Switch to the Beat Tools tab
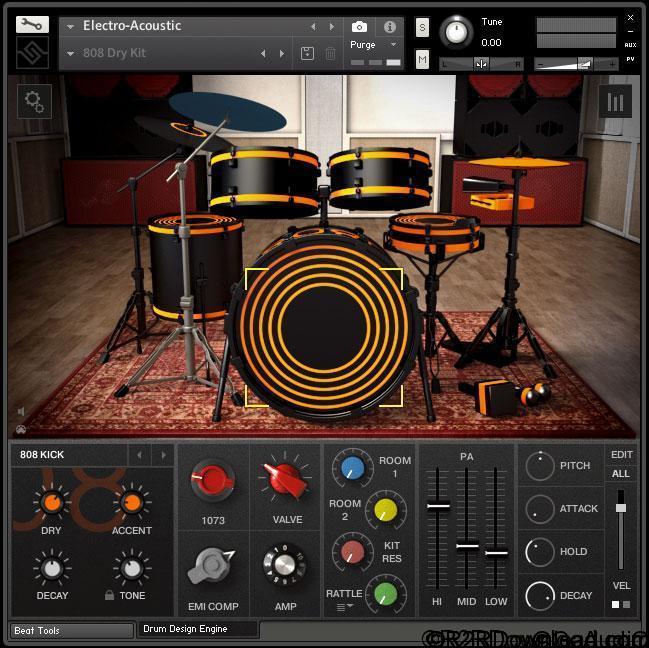The width and height of the screenshot is (649, 648). click(71, 630)
